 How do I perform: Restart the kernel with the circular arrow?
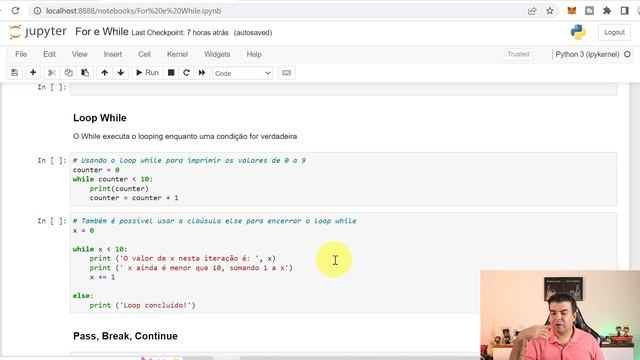click(x=186, y=73)
